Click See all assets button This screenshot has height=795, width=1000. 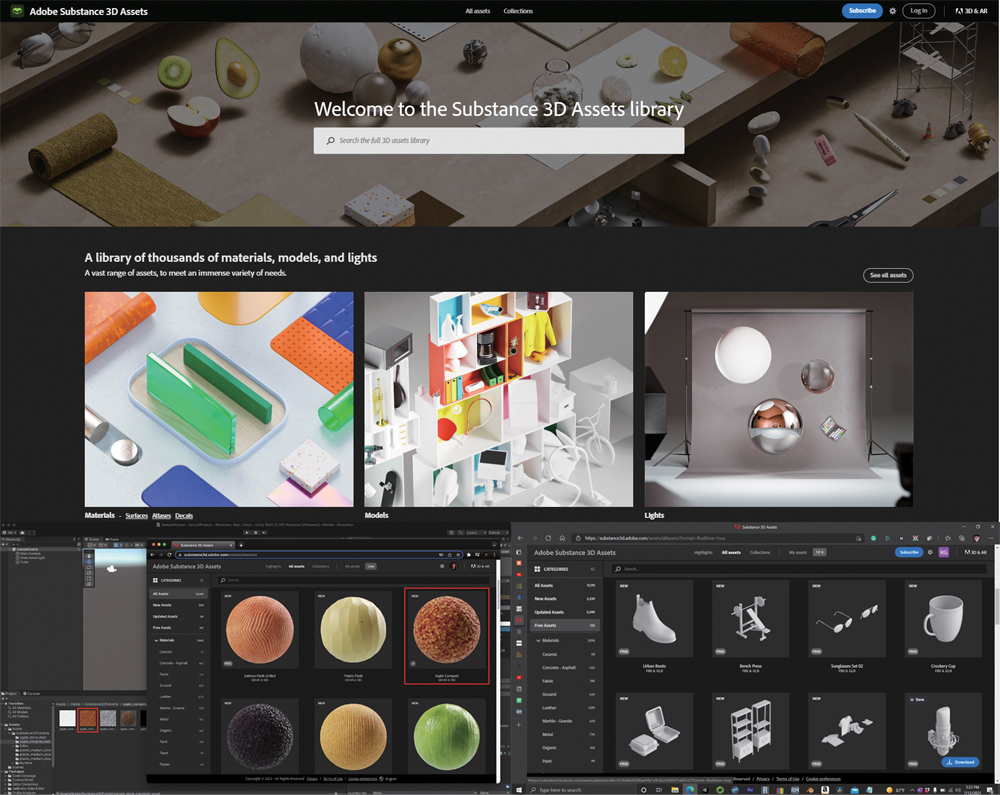(888, 275)
